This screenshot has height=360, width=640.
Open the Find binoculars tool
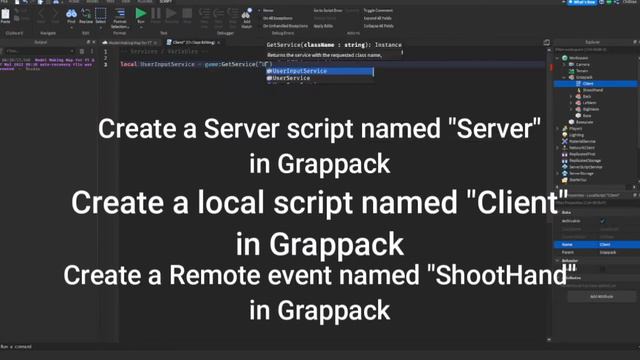[x=71, y=14]
